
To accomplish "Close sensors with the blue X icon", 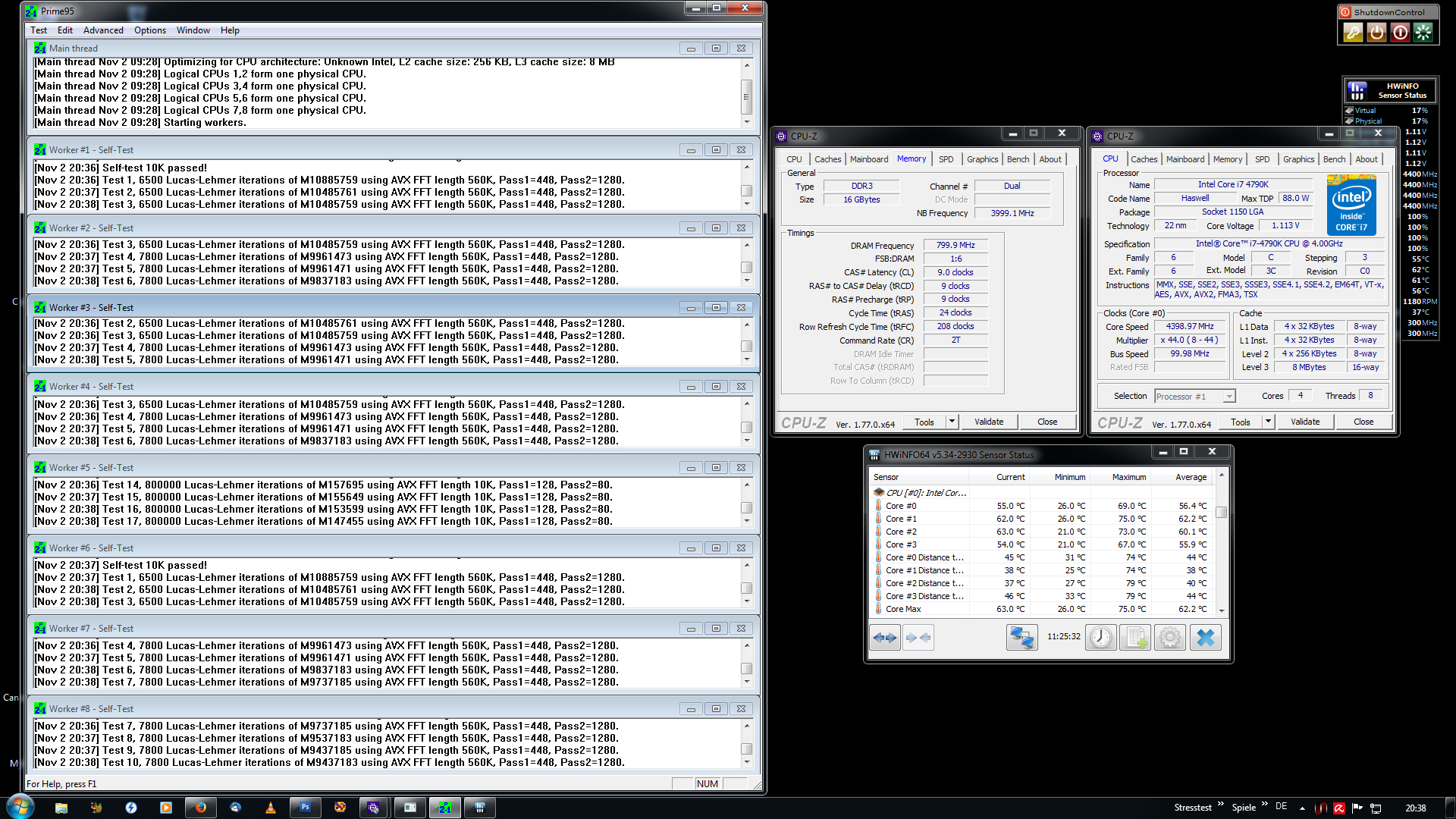I will coord(1205,638).
